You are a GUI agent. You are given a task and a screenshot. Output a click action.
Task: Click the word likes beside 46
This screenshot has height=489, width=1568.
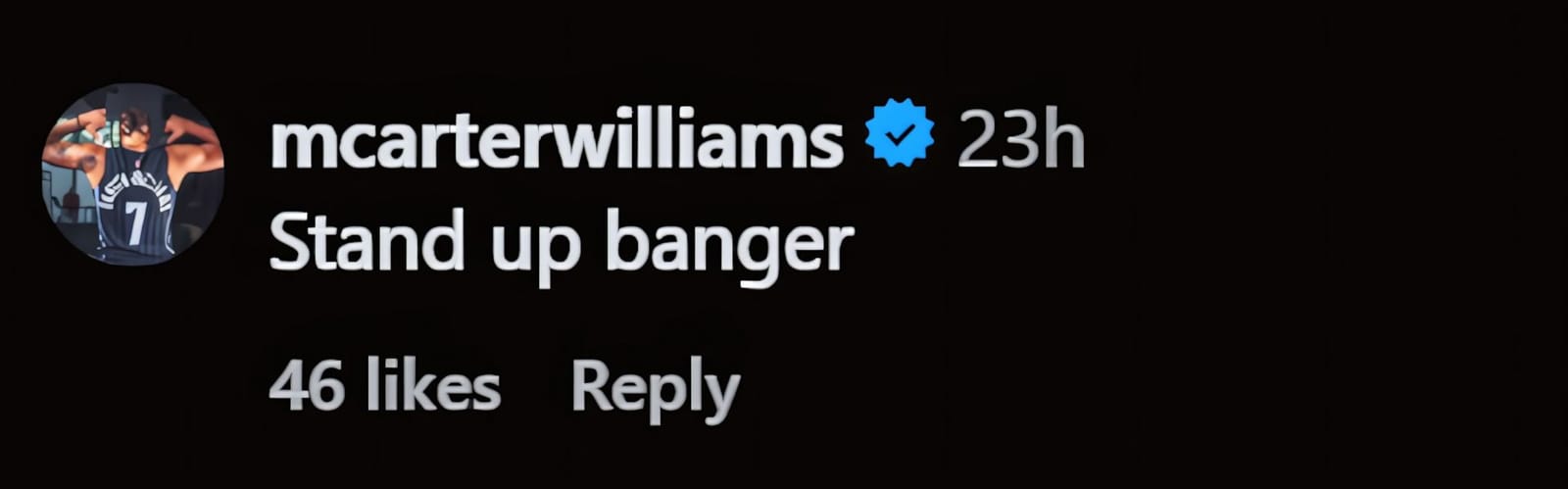(431, 386)
